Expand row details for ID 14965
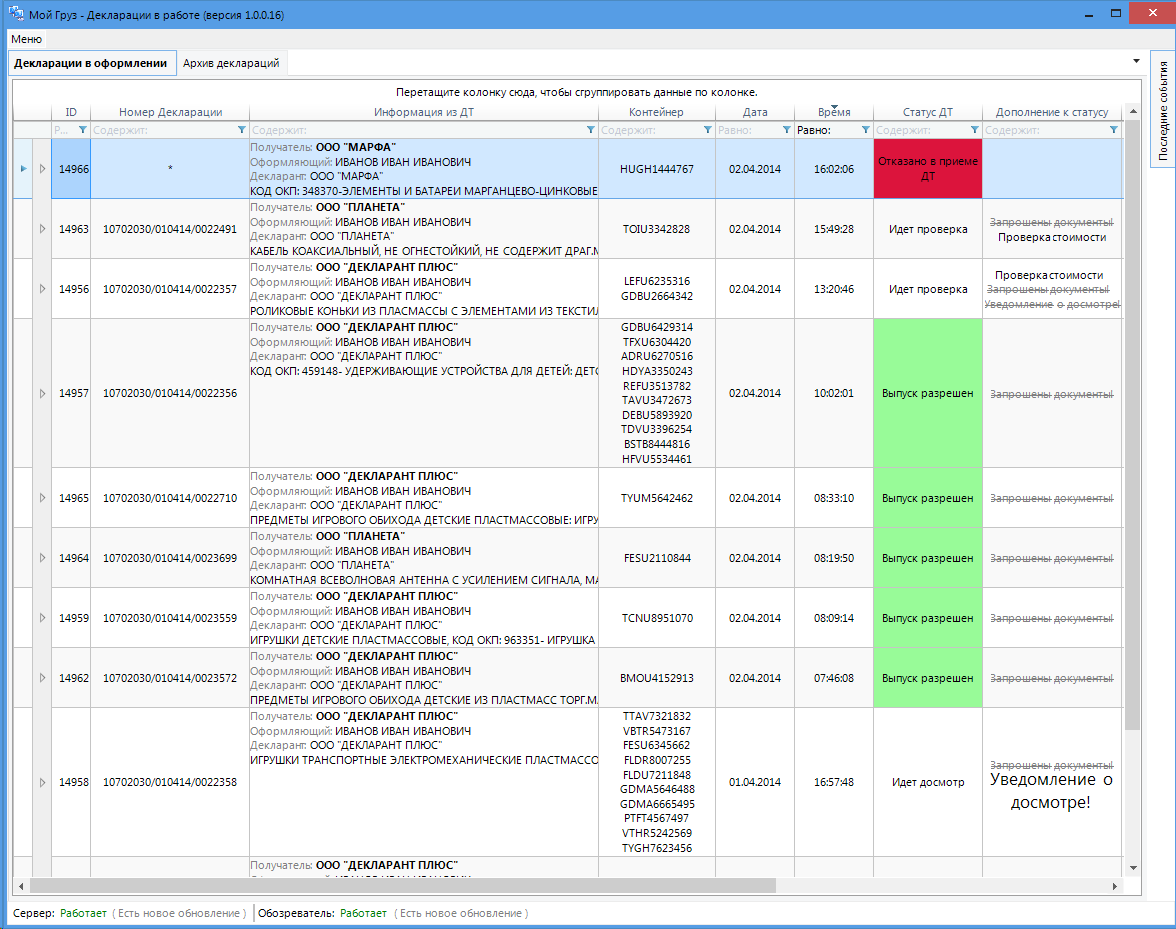The width and height of the screenshot is (1176, 929). click(x=42, y=498)
